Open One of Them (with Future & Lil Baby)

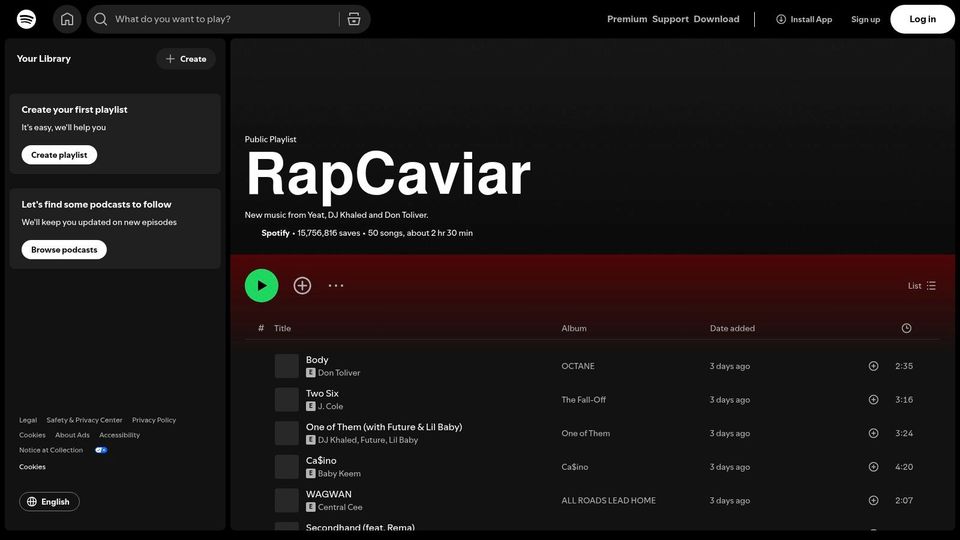coord(384,427)
